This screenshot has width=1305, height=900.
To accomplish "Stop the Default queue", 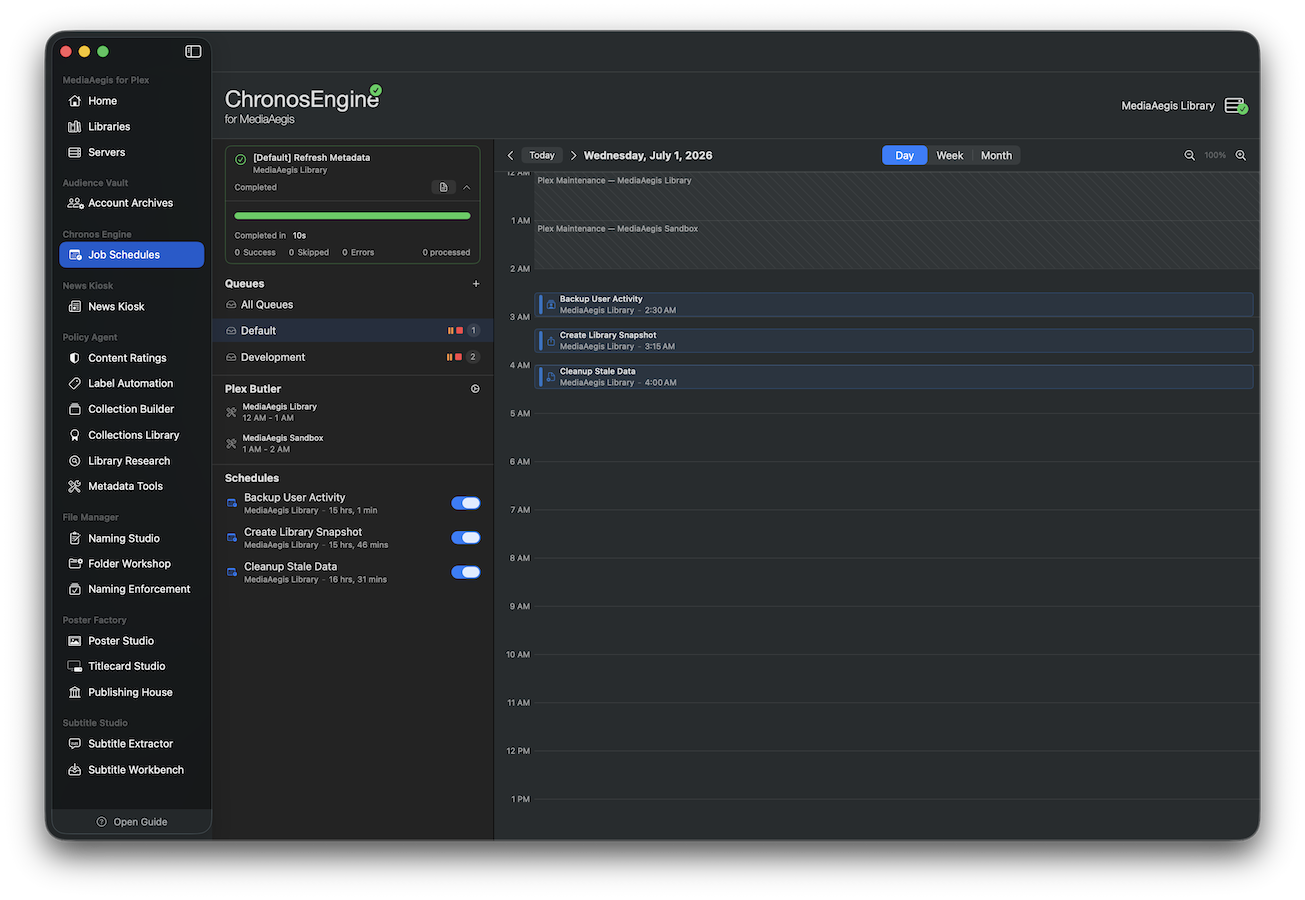I will [x=459, y=331].
